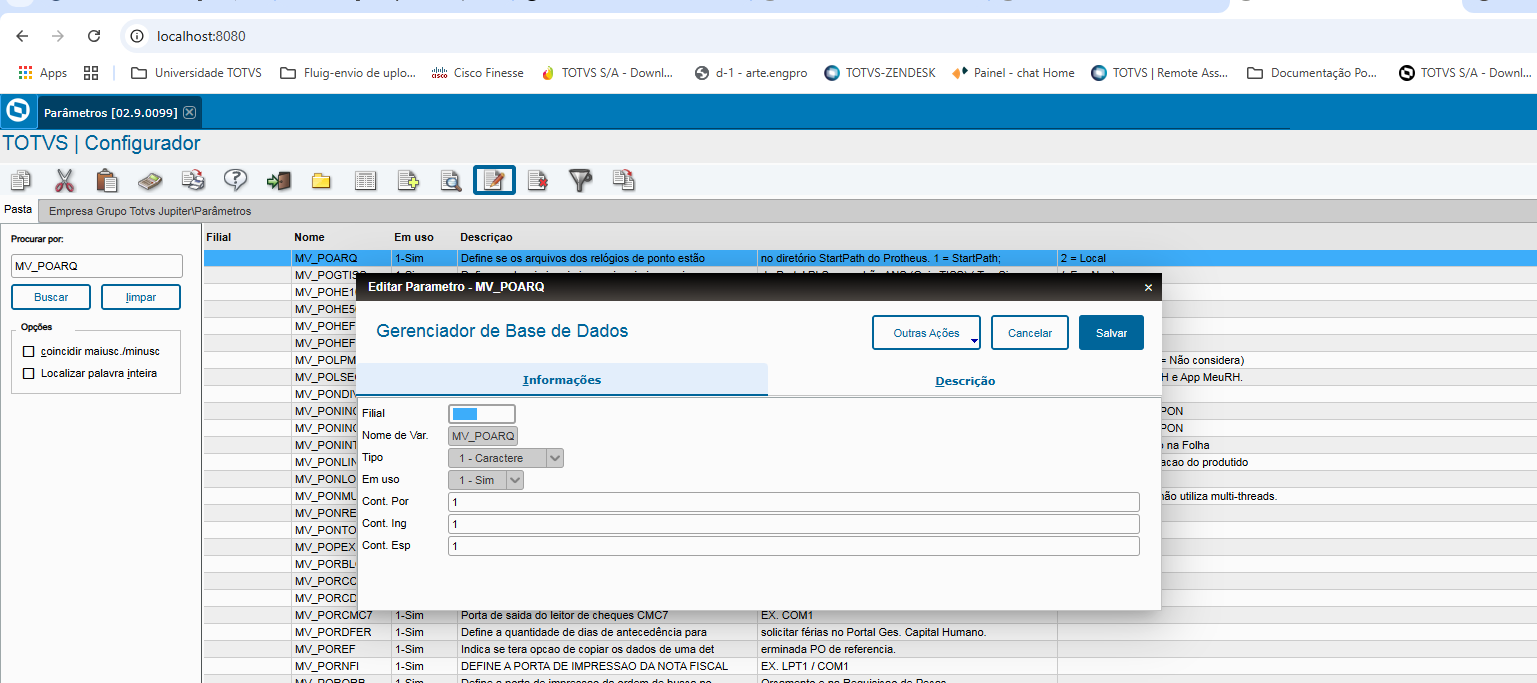Click the add new record icon
The height and width of the screenshot is (683, 1537).
pyautogui.click(x=408, y=181)
